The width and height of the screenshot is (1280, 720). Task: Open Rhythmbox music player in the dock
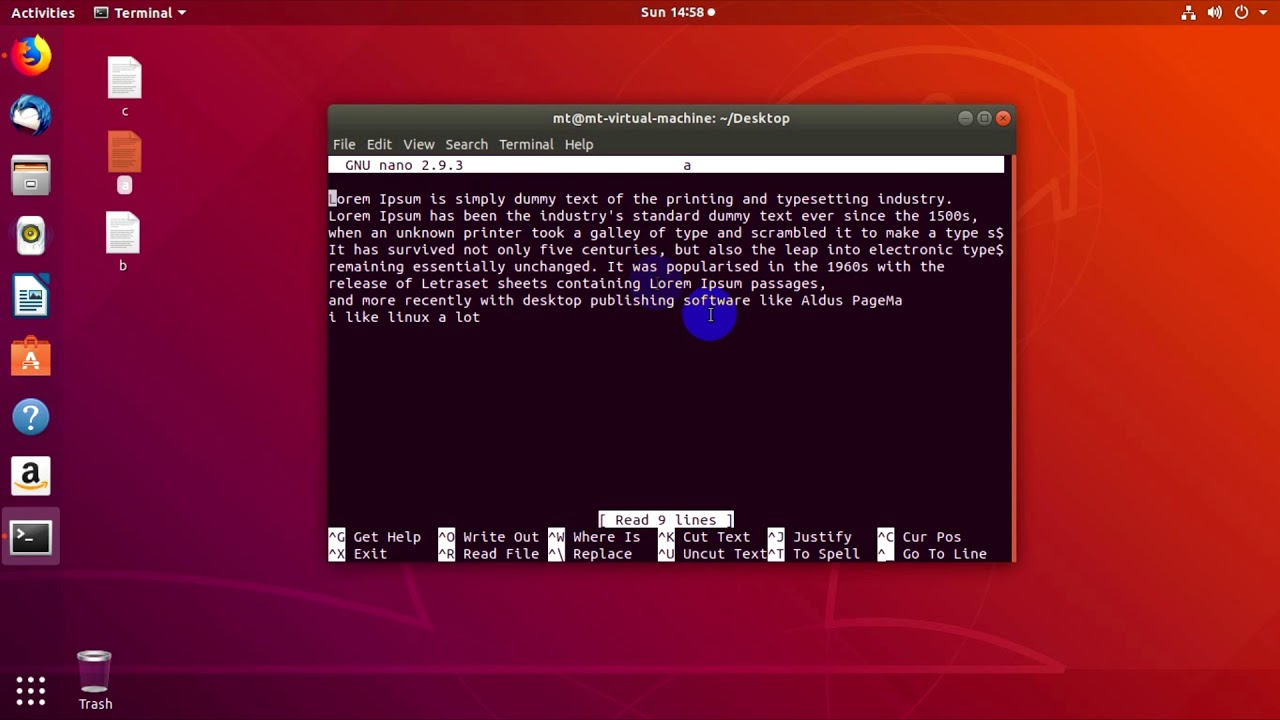[31, 236]
